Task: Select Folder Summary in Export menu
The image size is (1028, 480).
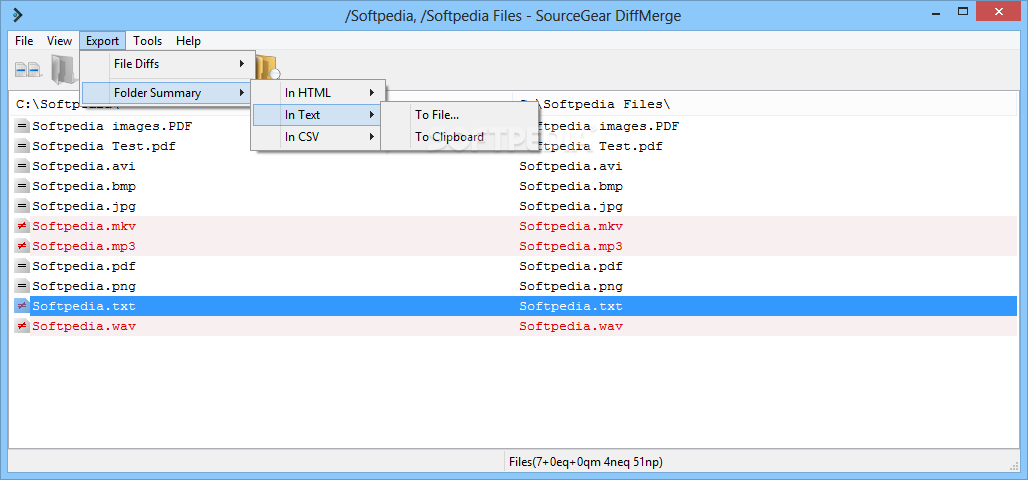Action: [167, 92]
